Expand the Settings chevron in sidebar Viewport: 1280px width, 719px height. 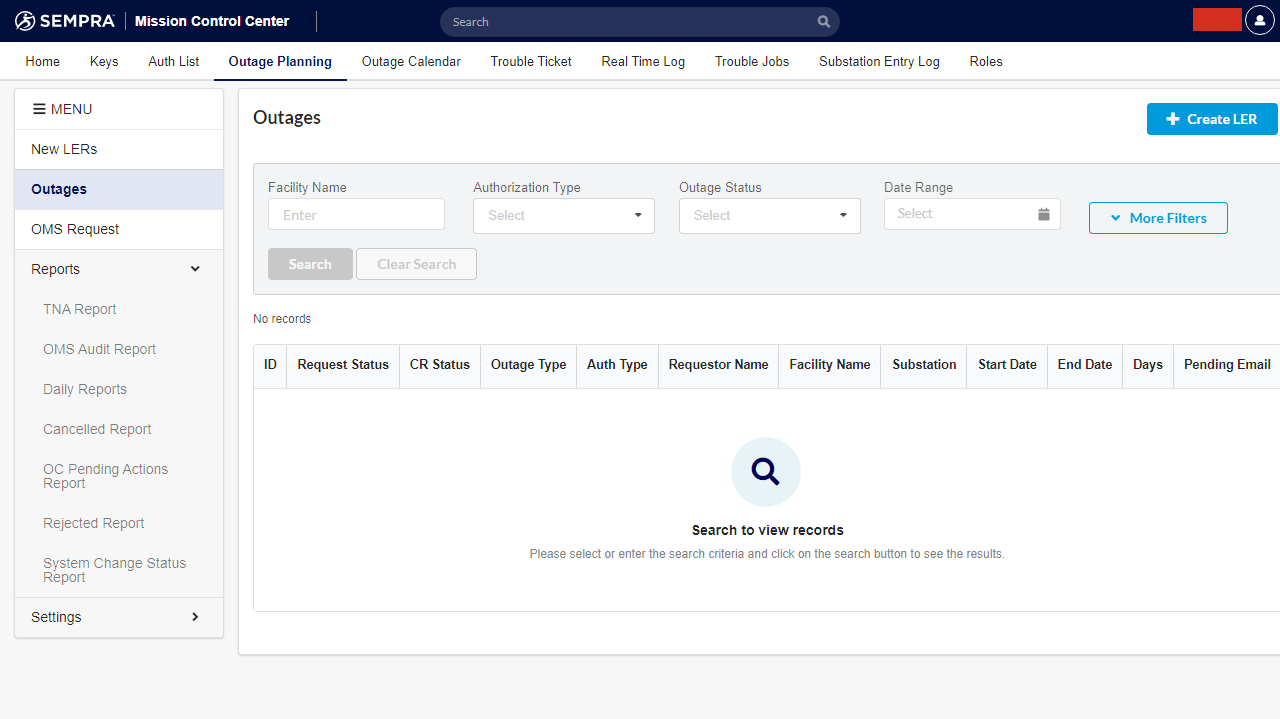[x=195, y=617]
